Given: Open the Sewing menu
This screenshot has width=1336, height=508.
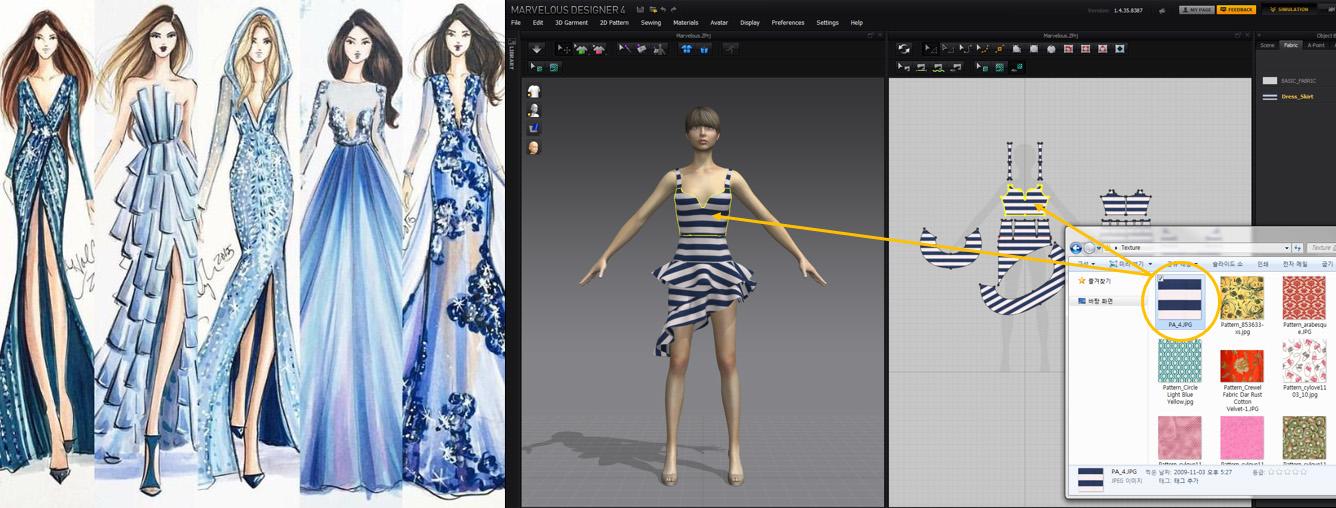Looking at the screenshot, I should point(651,22).
